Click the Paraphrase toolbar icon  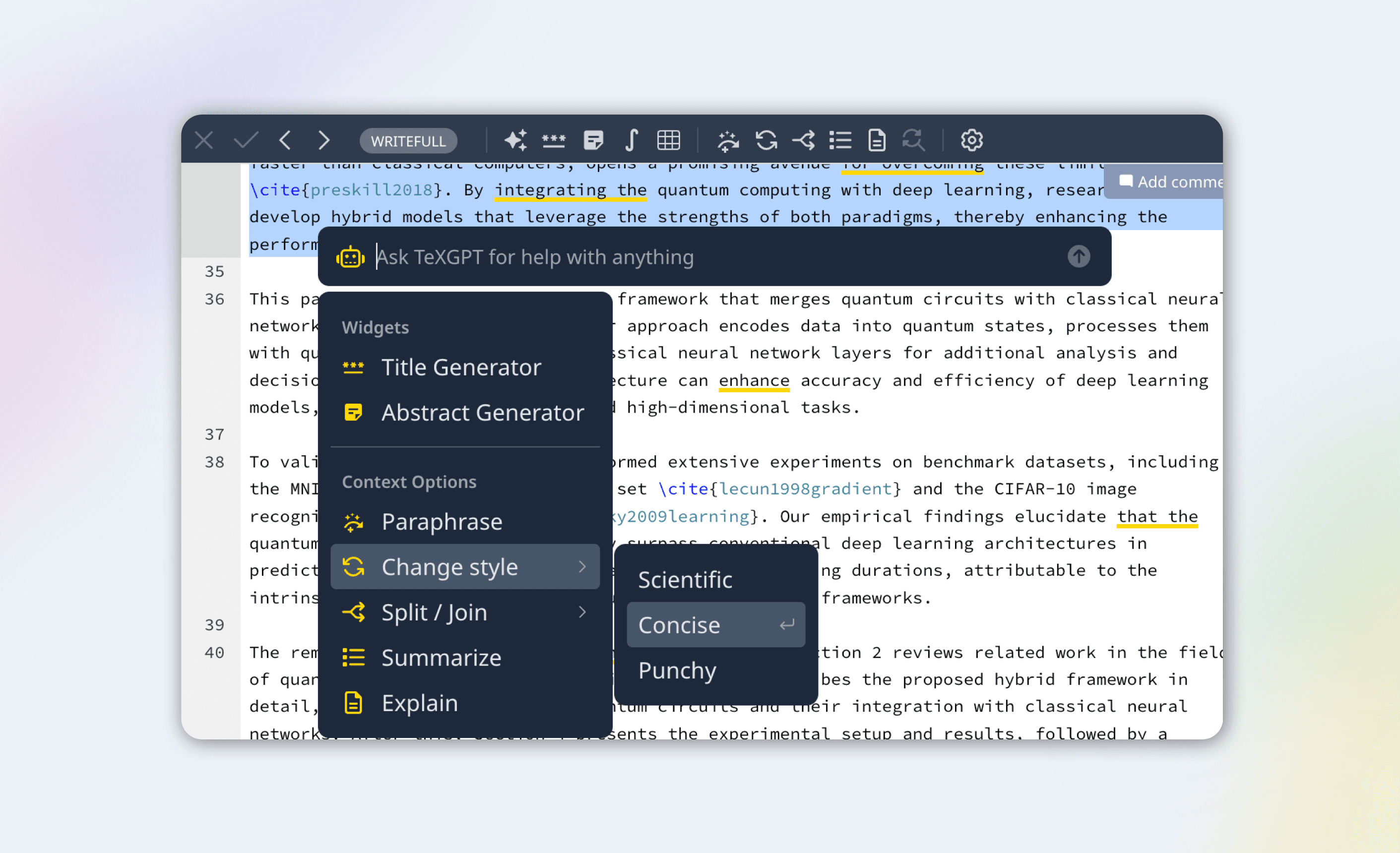[728, 140]
